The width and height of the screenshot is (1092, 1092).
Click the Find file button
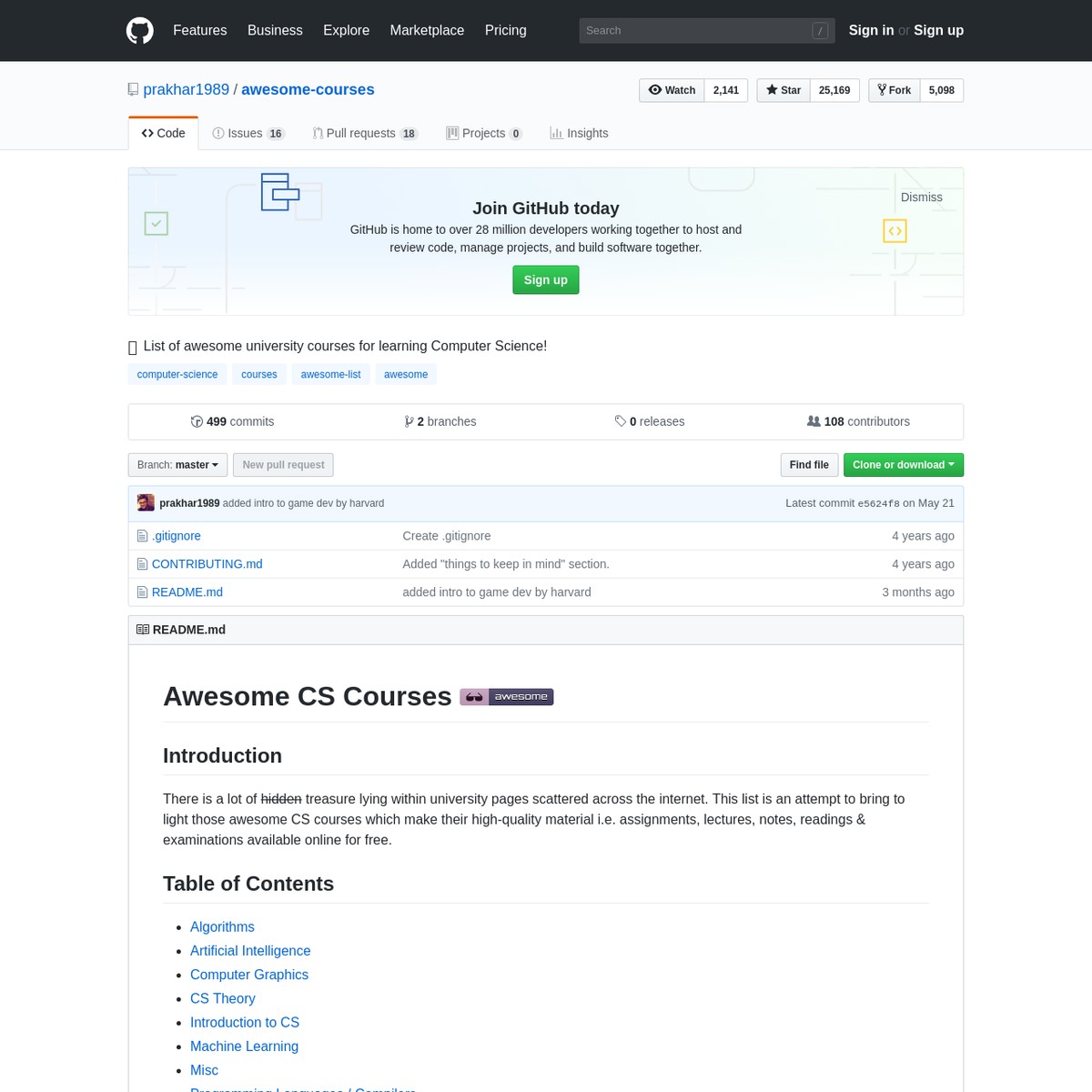tap(809, 465)
